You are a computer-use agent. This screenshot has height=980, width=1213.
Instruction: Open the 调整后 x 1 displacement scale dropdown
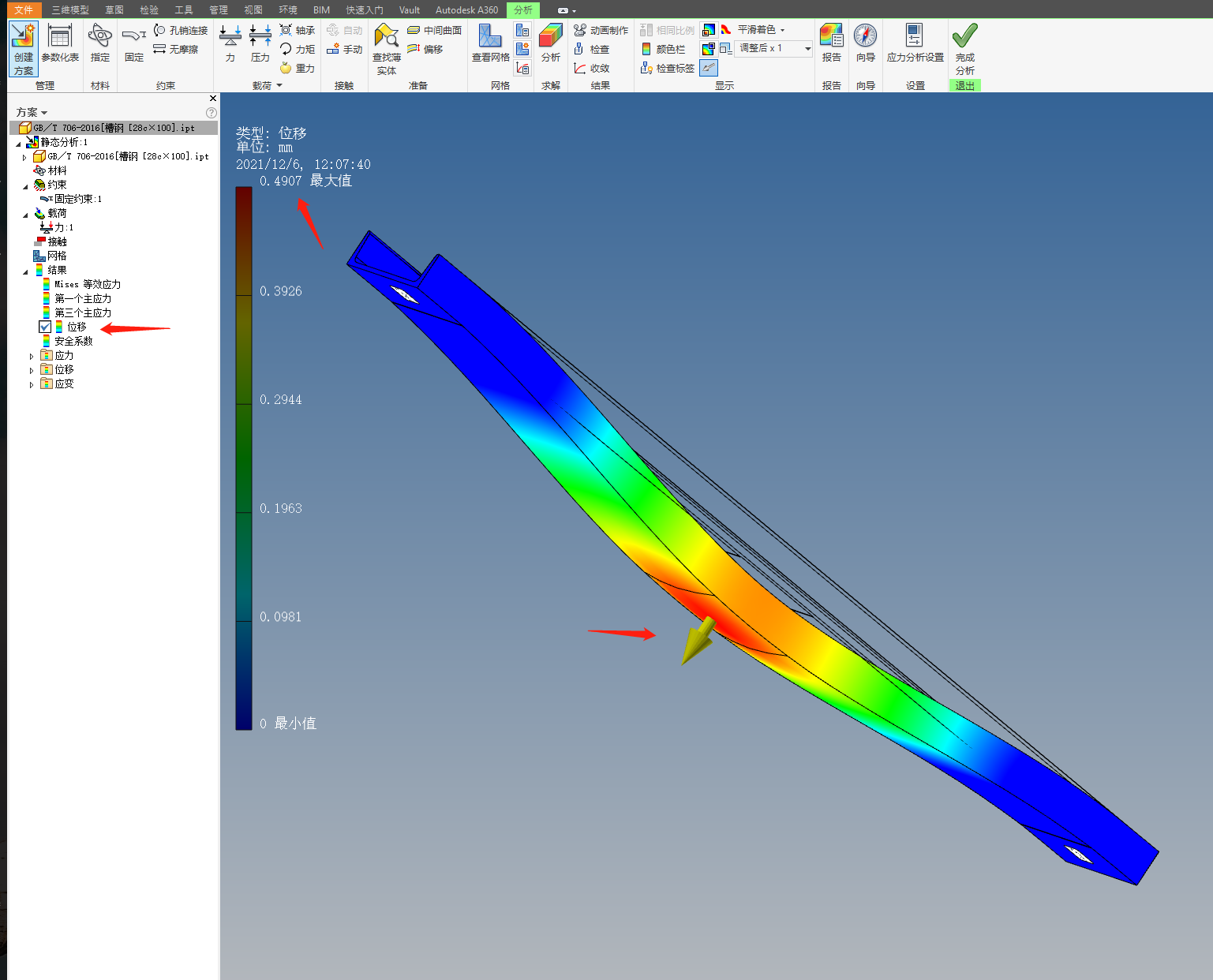773,49
